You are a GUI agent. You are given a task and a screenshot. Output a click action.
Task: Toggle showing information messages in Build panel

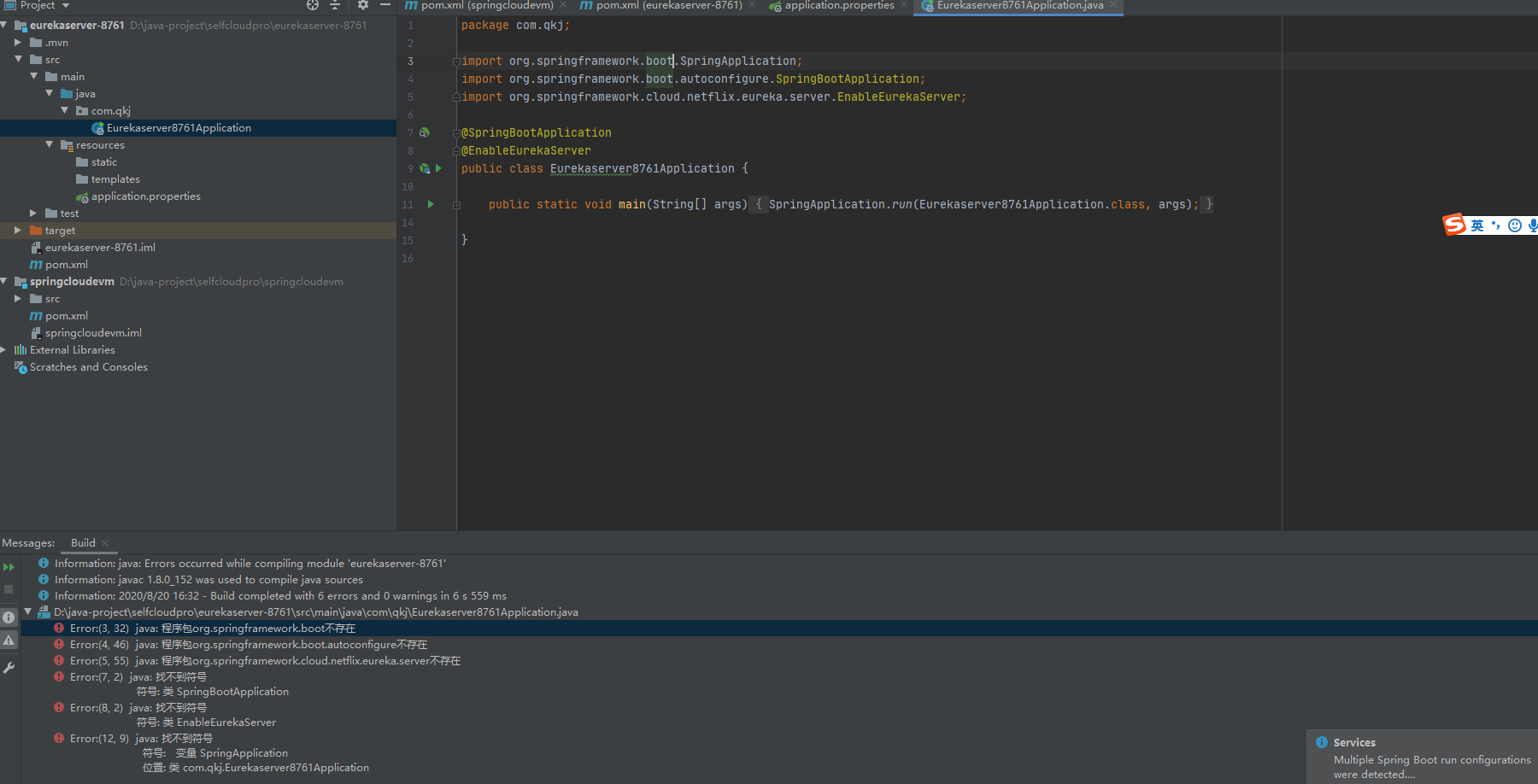(x=9, y=617)
